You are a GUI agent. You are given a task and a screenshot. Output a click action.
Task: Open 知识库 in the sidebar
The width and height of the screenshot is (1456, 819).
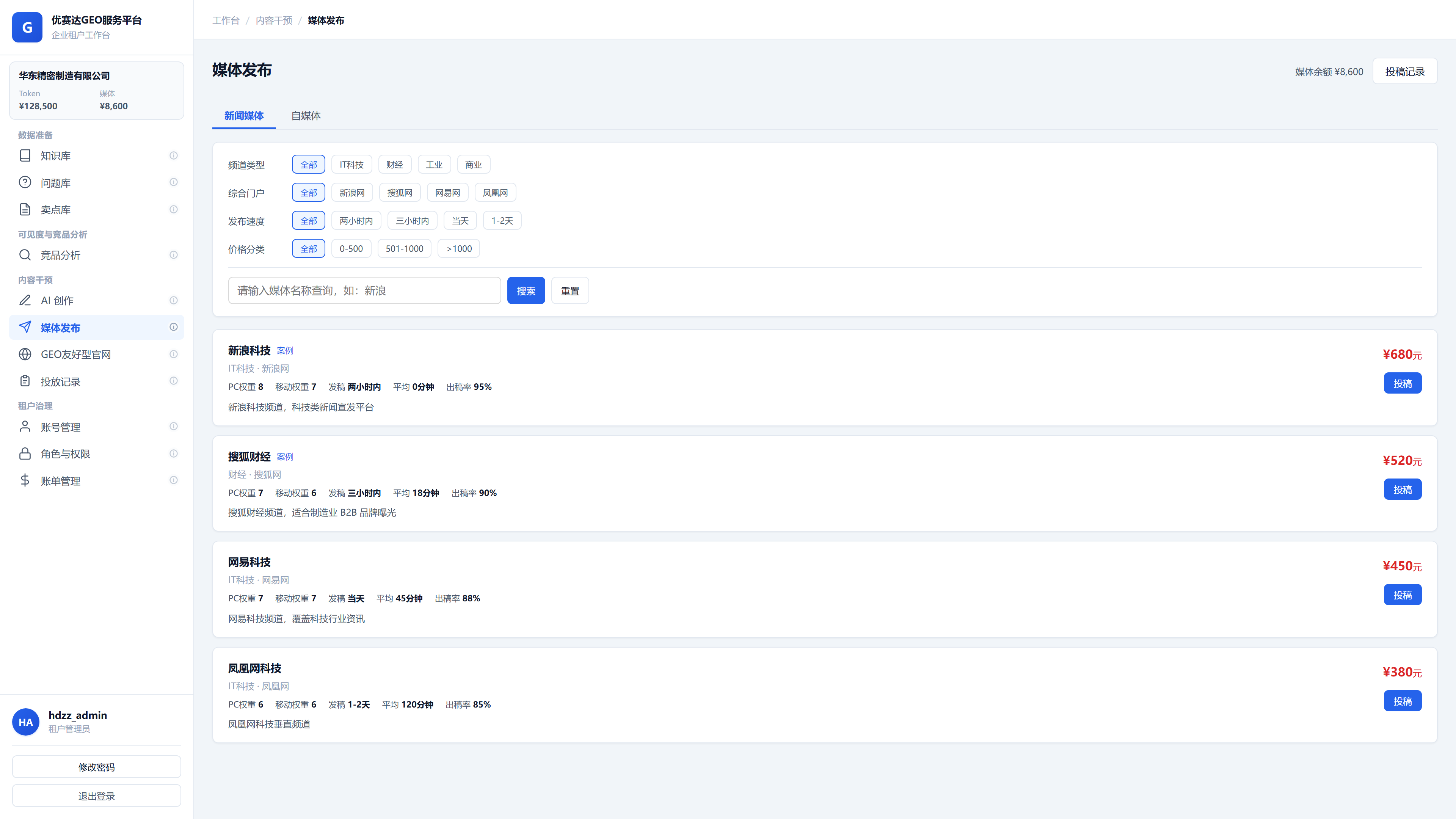(x=97, y=155)
